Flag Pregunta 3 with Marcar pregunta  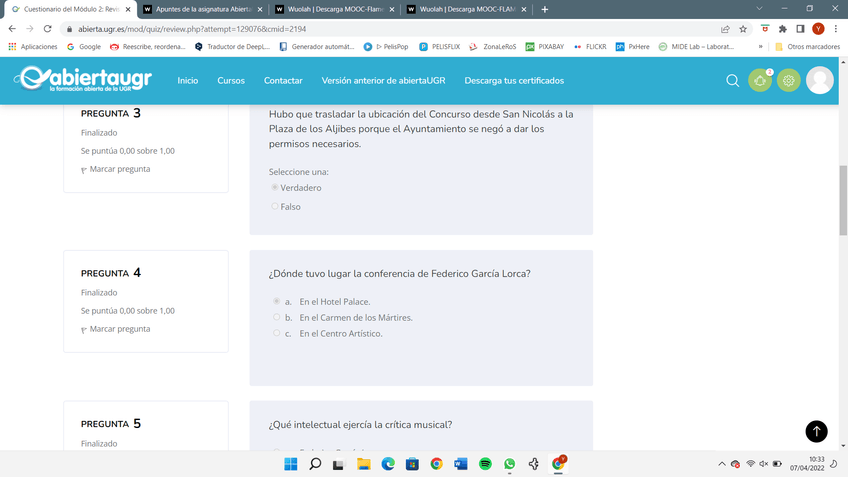116,169
